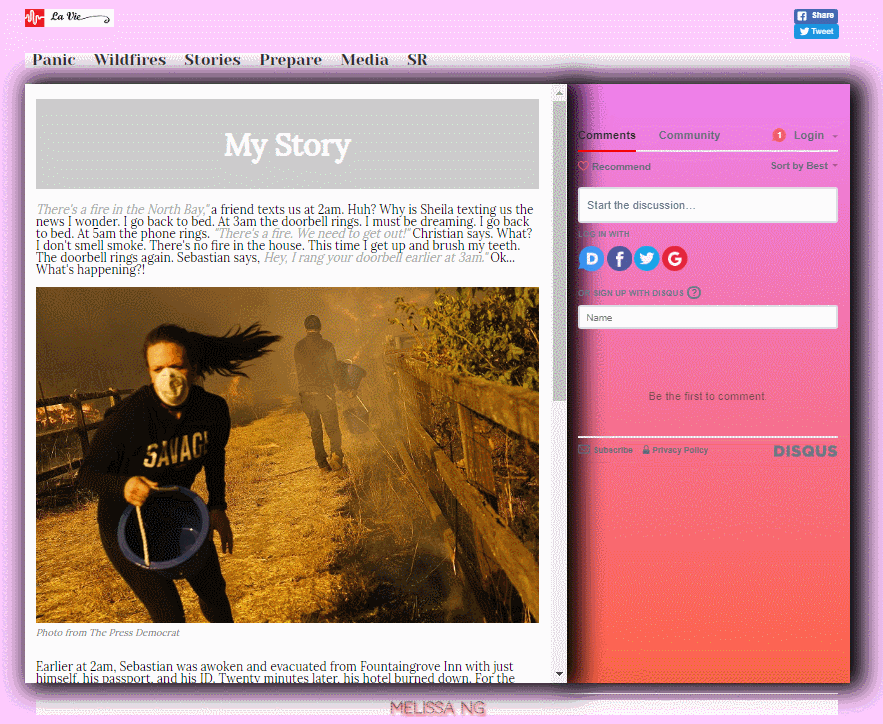
Task: Focus the Start the discussion text box
Action: (707, 205)
